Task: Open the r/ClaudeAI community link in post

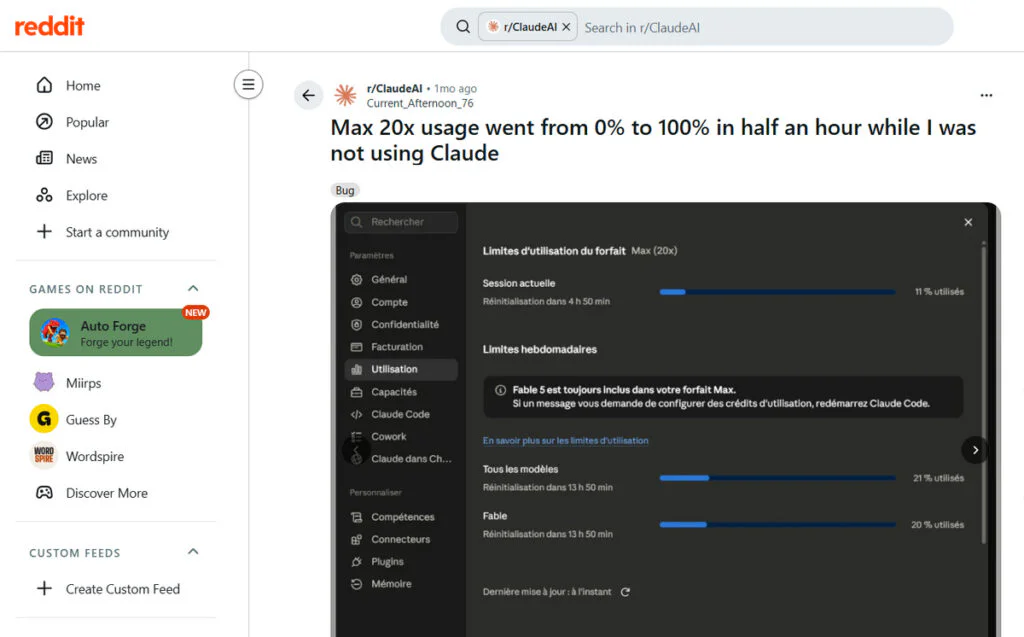Action: 394,88
